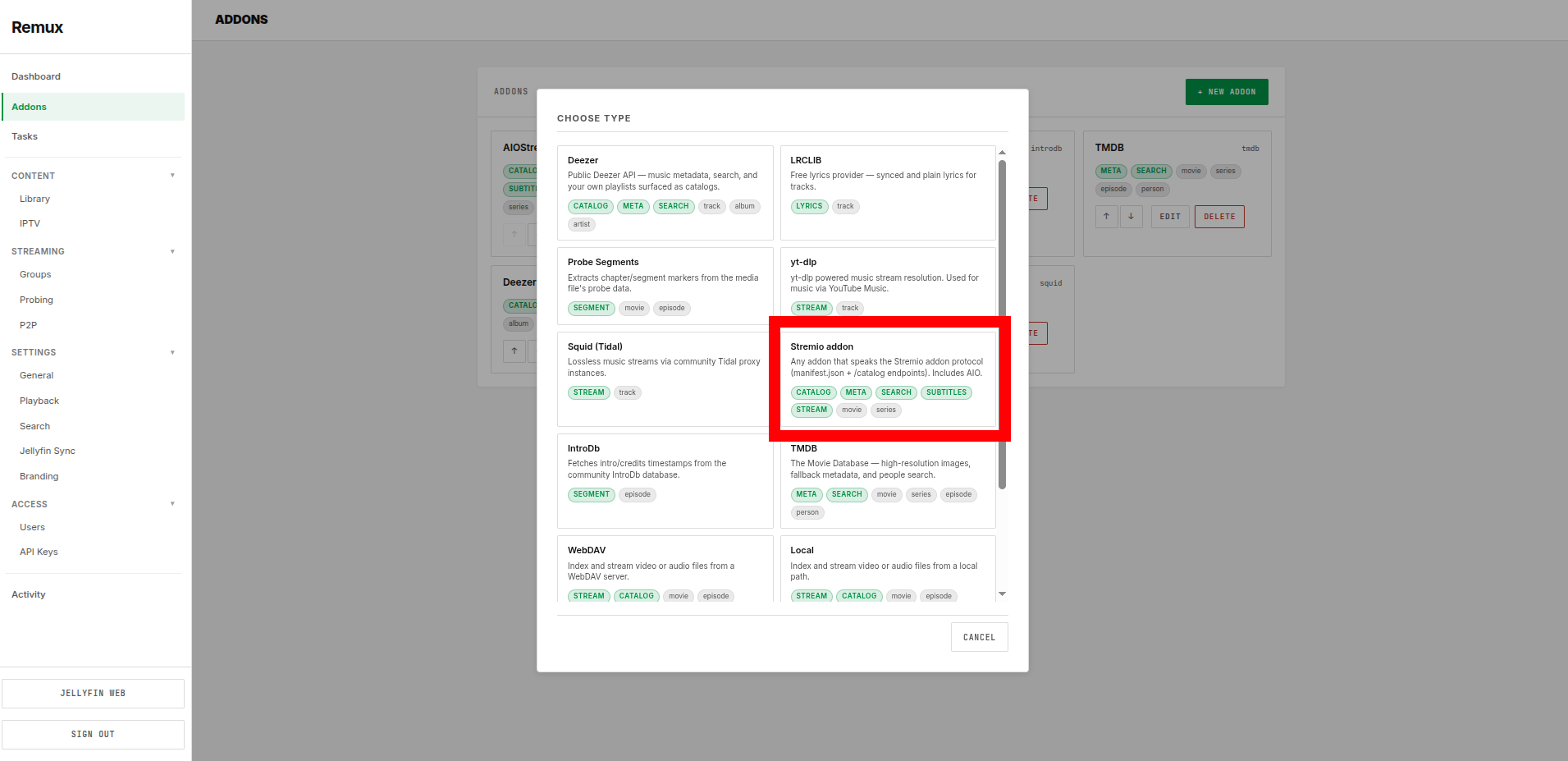Choose the Deezer addon type card
The height and width of the screenshot is (761, 1568).
click(665, 193)
